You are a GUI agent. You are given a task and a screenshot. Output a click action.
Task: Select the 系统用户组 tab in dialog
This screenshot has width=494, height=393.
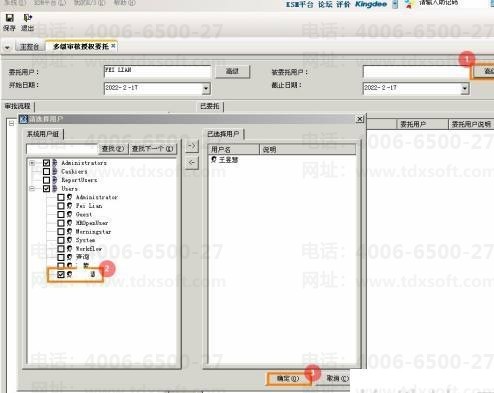click(x=43, y=134)
